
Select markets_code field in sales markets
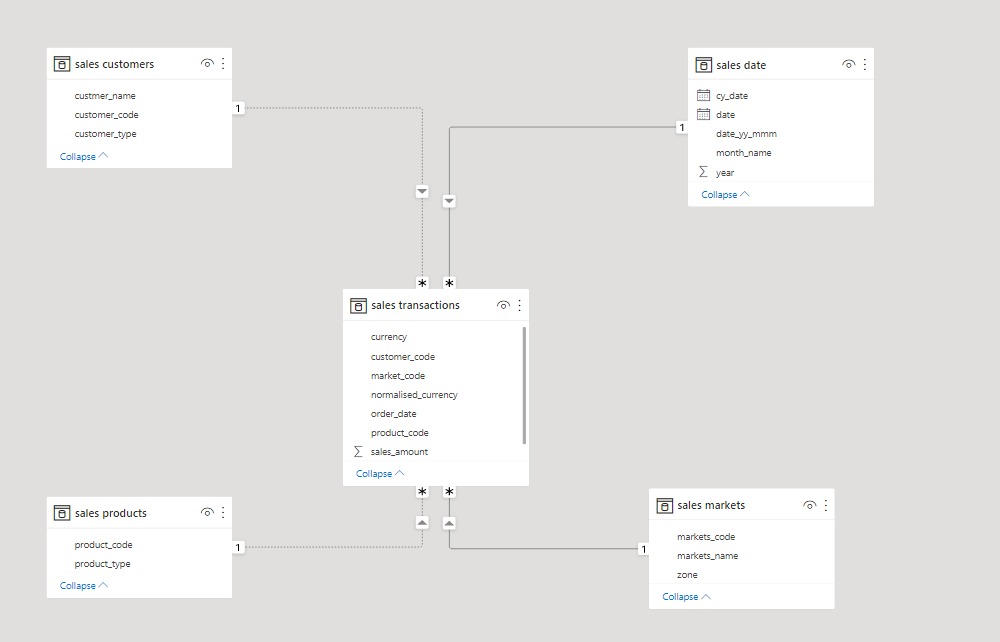706,537
